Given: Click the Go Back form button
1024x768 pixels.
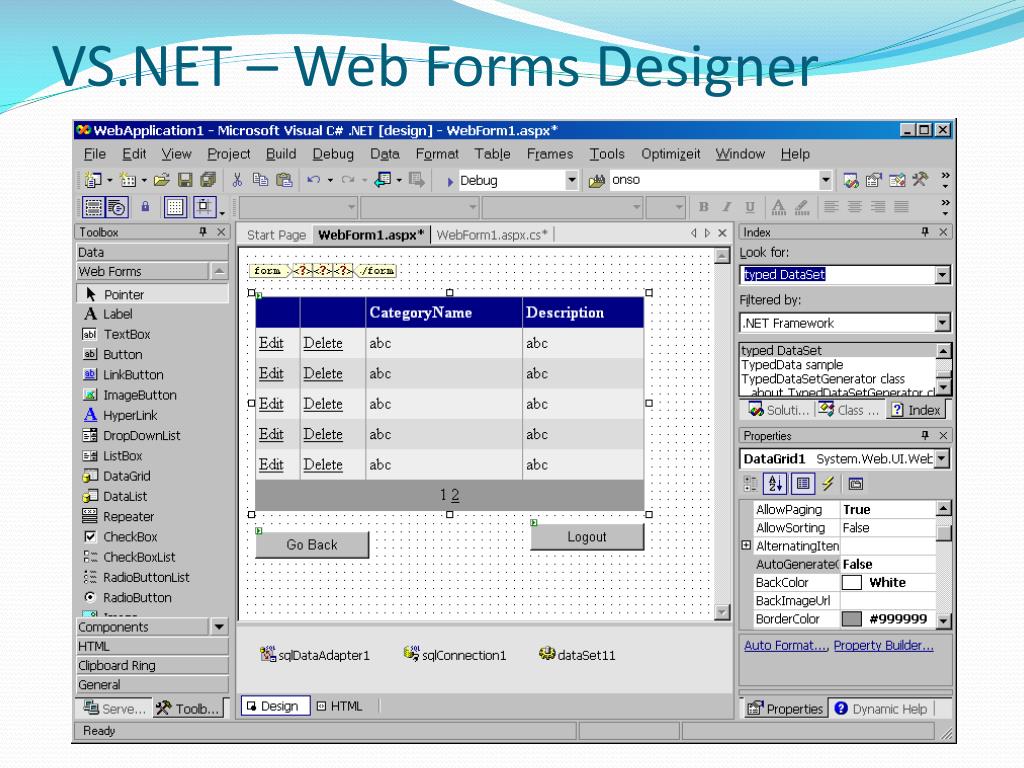Looking at the screenshot, I should point(312,545).
